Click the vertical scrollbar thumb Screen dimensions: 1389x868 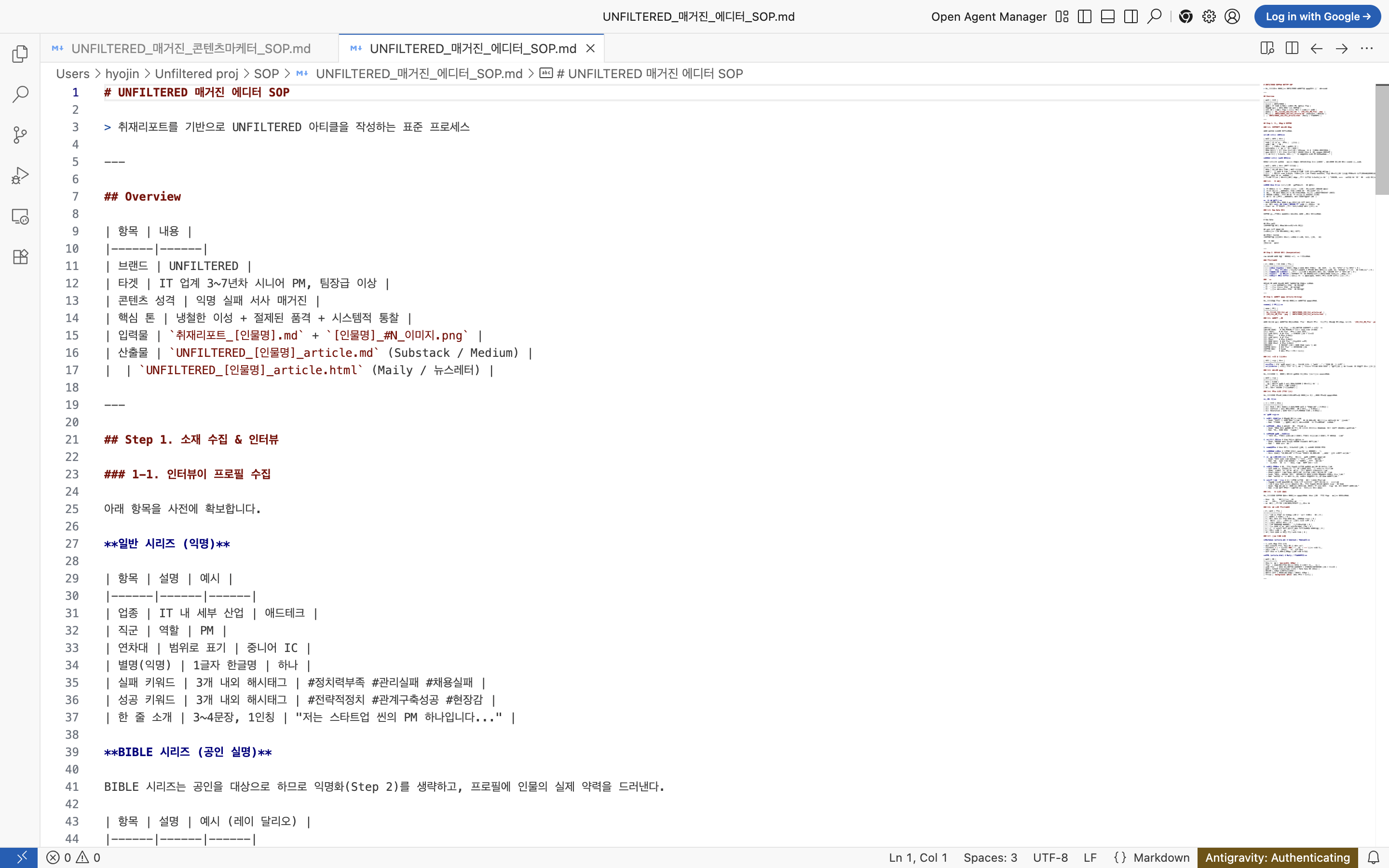click(x=1382, y=139)
